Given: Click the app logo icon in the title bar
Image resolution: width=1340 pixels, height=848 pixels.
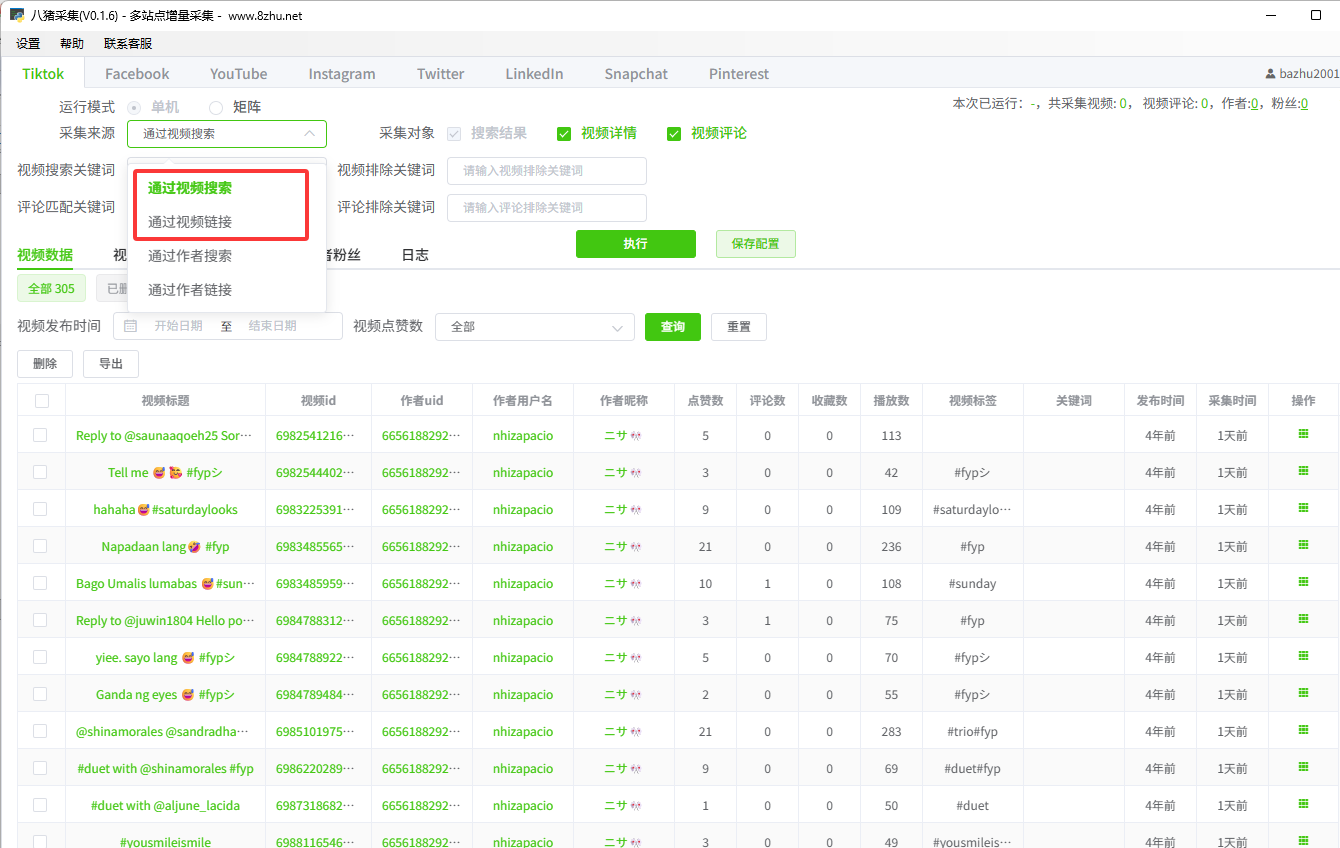Looking at the screenshot, I should (16, 16).
